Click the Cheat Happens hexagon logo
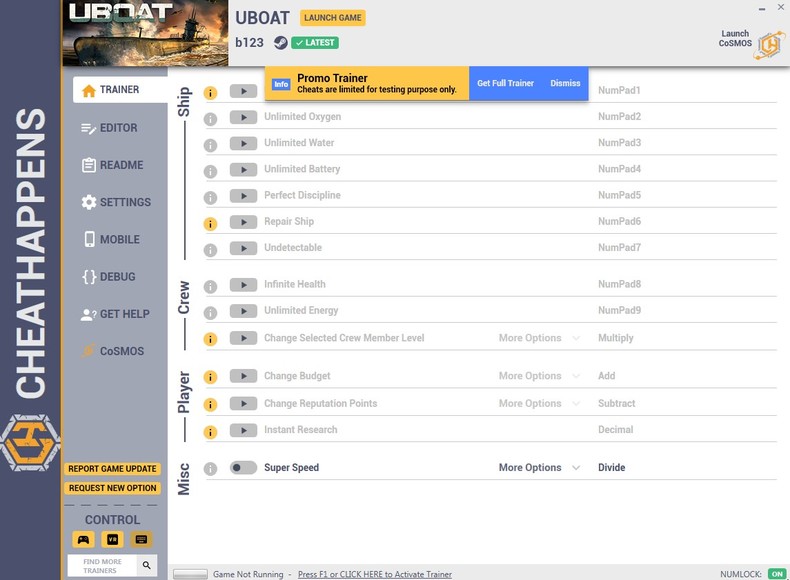 point(30,443)
